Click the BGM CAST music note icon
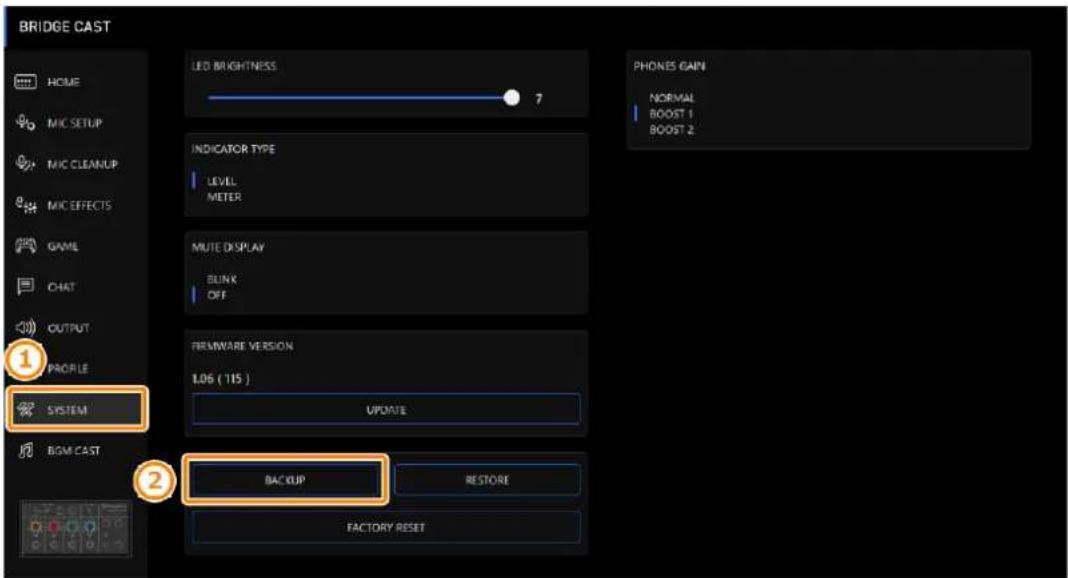The image size is (1068, 578). [x=25, y=451]
